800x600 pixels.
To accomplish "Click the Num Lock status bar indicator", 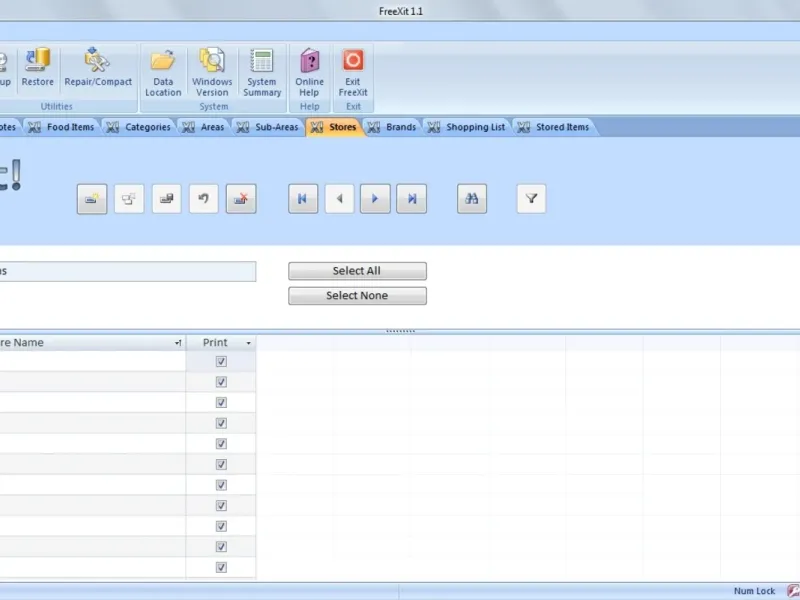I will point(754,591).
